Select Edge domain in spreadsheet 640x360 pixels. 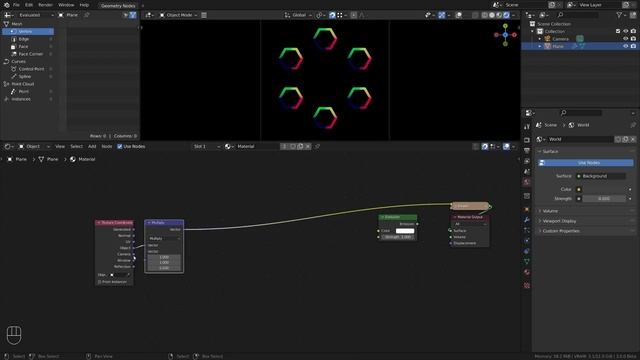pyautogui.click(x=28, y=39)
